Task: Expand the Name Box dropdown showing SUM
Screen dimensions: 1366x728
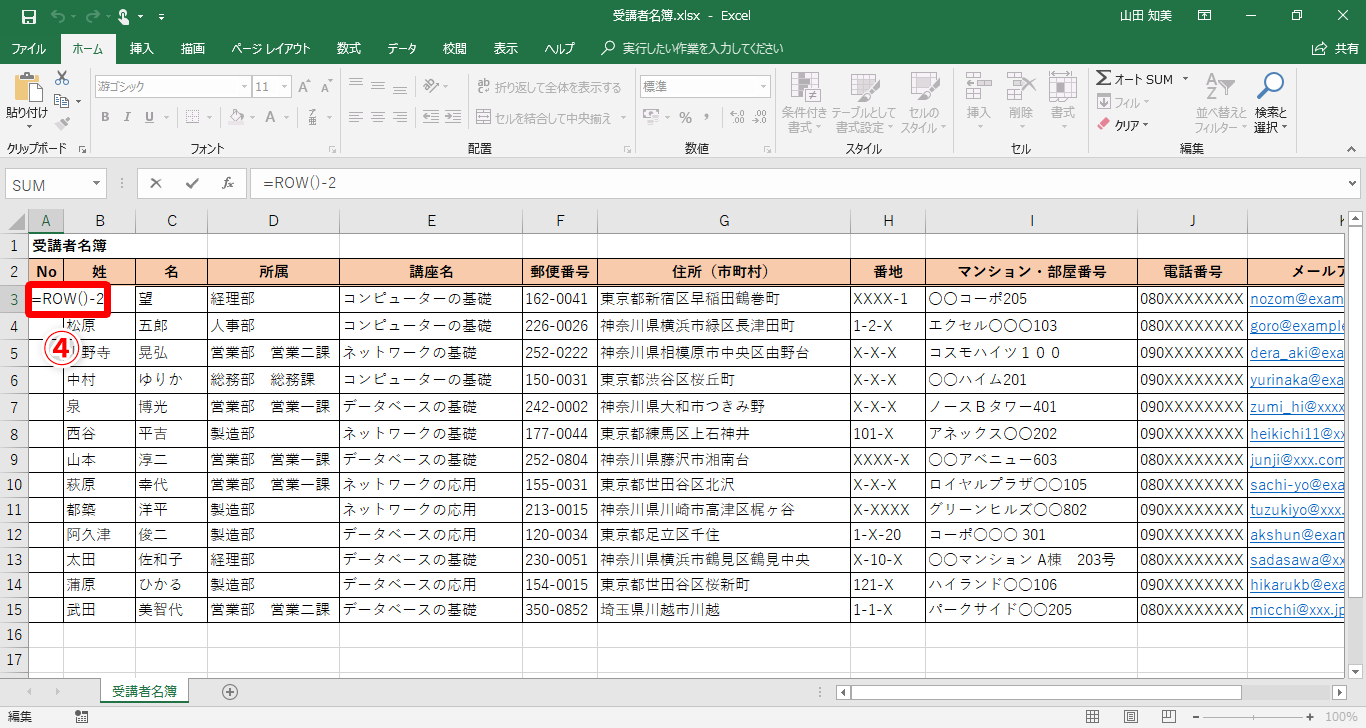Action: click(x=97, y=184)
